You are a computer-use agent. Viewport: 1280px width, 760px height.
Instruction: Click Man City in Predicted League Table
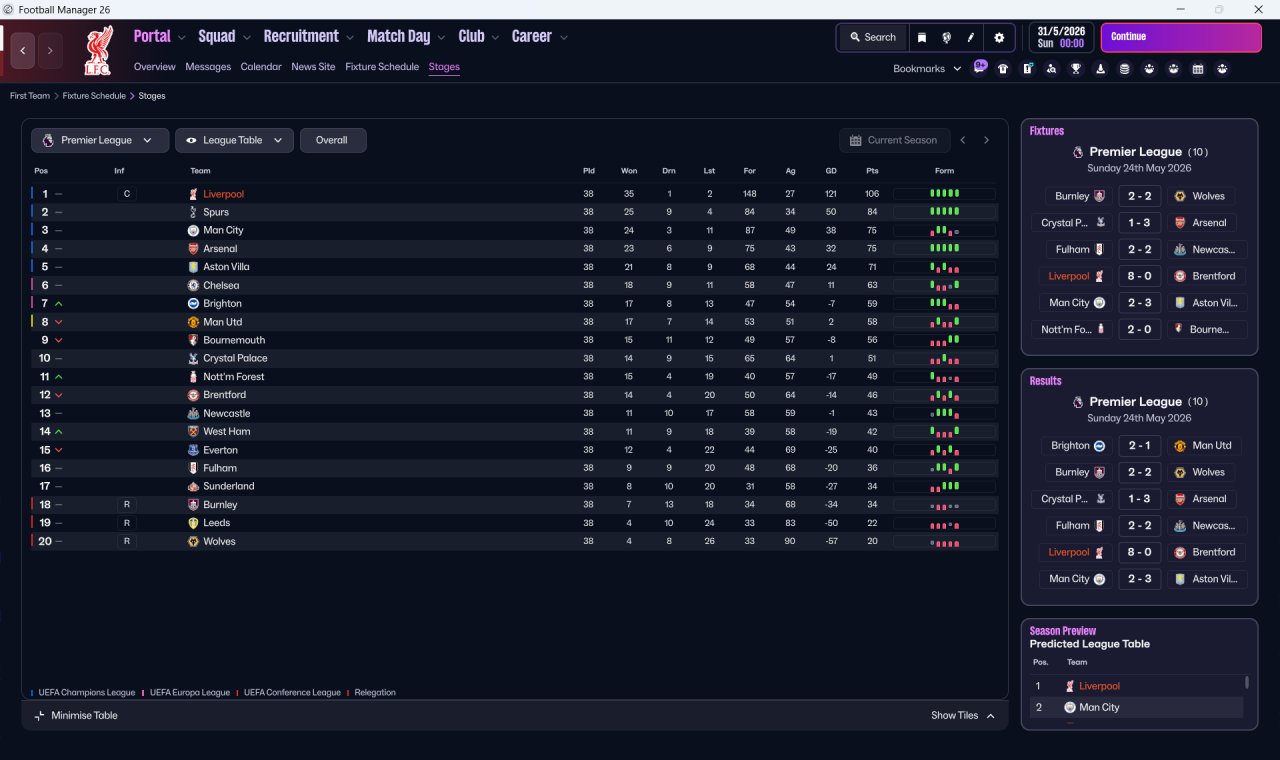click(x=1099, y=708)
